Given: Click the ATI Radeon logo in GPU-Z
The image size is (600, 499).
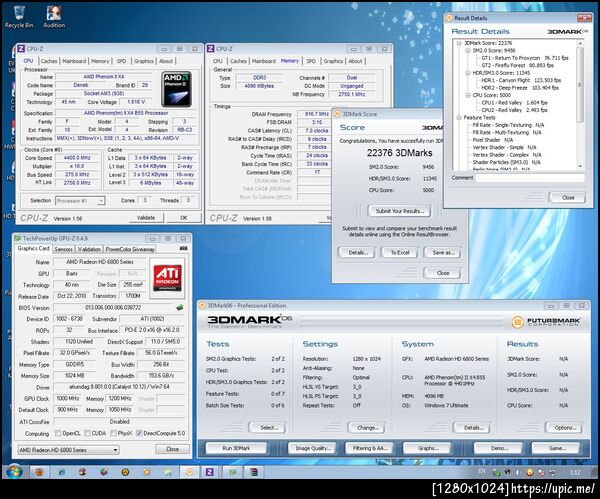Looking at the screenshot, I should point(168,278).
